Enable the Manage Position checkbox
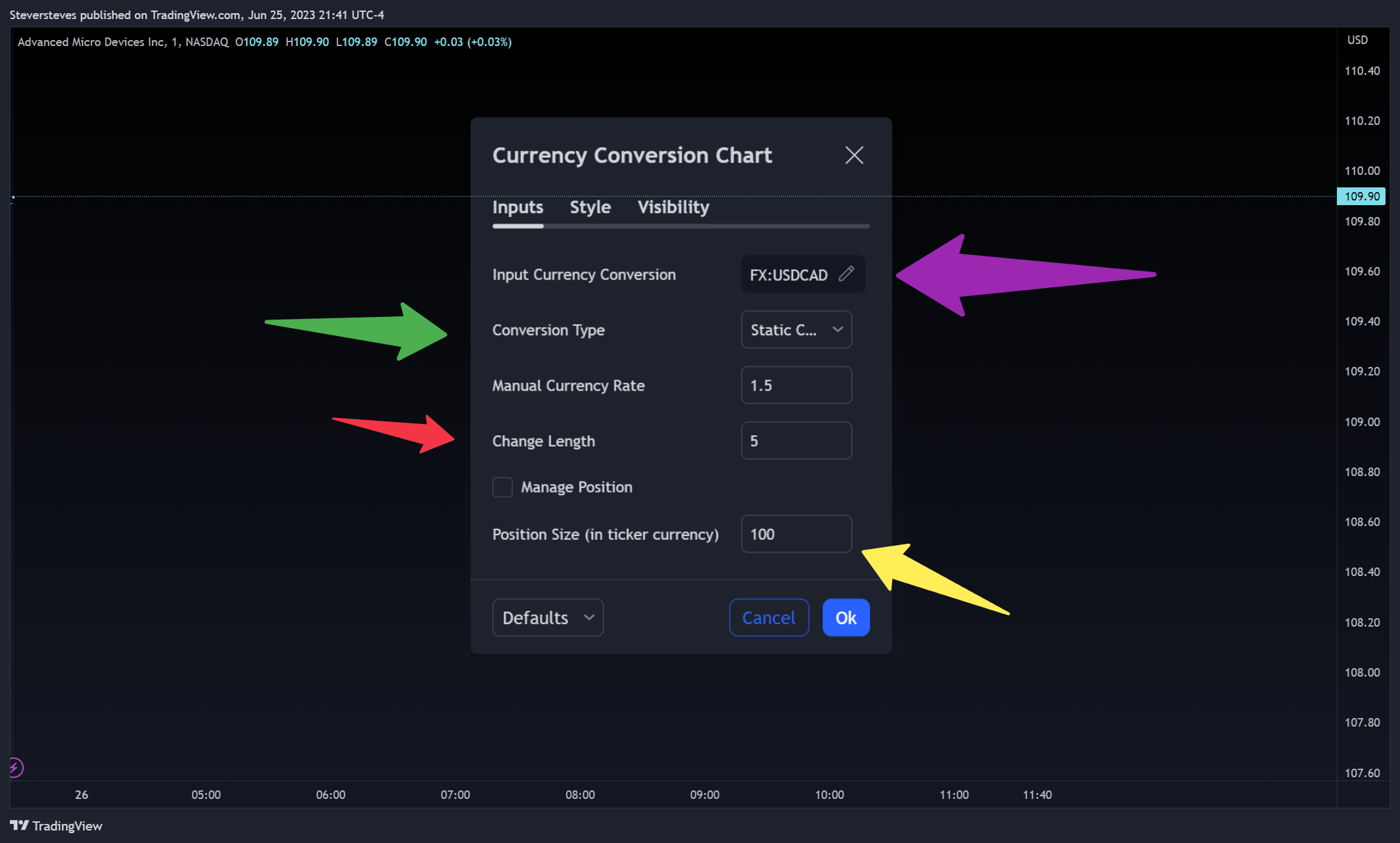The width and height of the screenshot is (1400, 843). coord(502,487)
